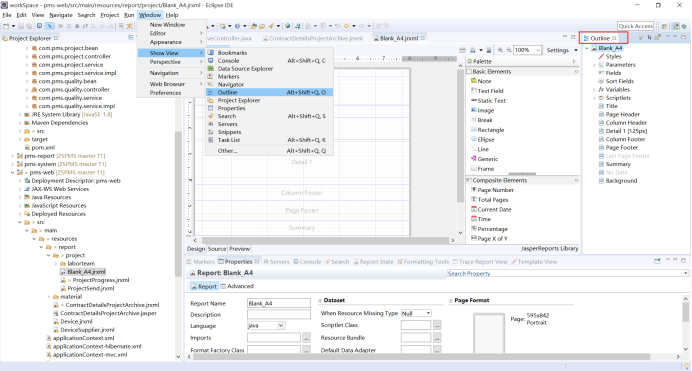Expand the Scriptlets node in Outline
The image size is (692, 371).
(x=594, y=98)
